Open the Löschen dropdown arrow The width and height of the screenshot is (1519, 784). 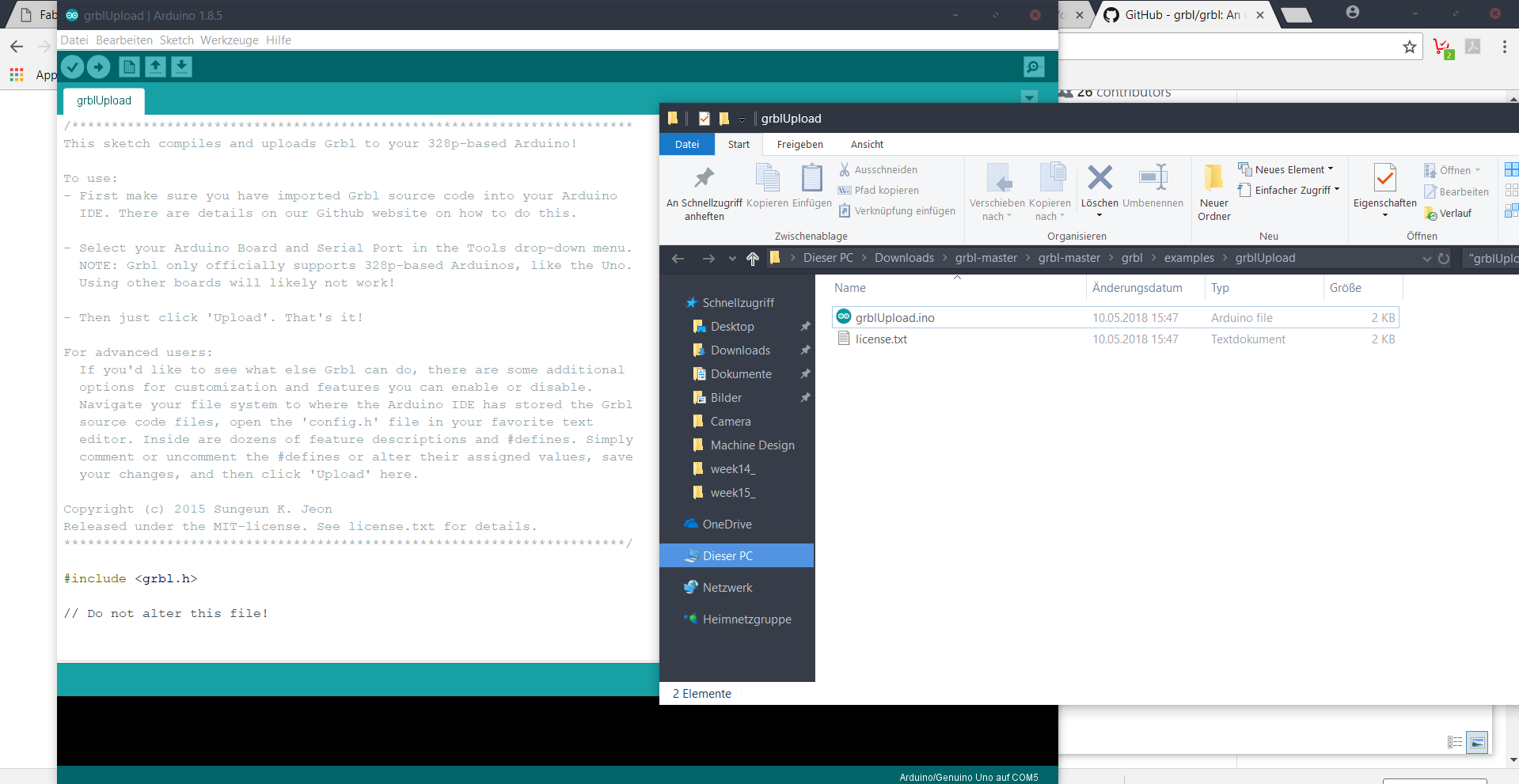[1099, 216]
